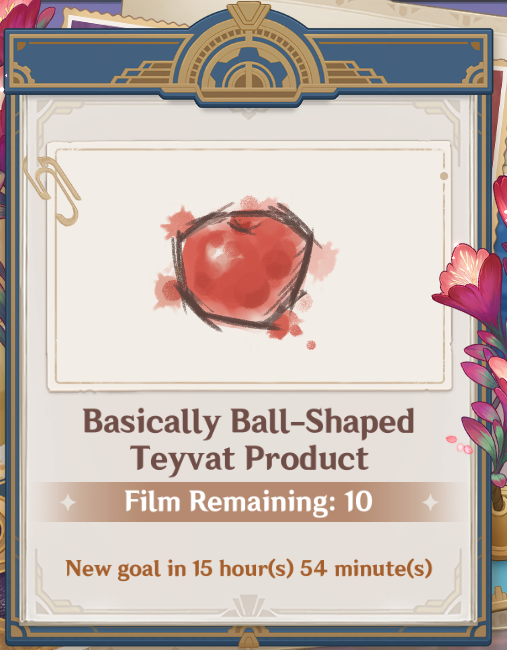Click the floating pink petals near the flower
This screenshot has height=650, width=507.
coord(459,444)
